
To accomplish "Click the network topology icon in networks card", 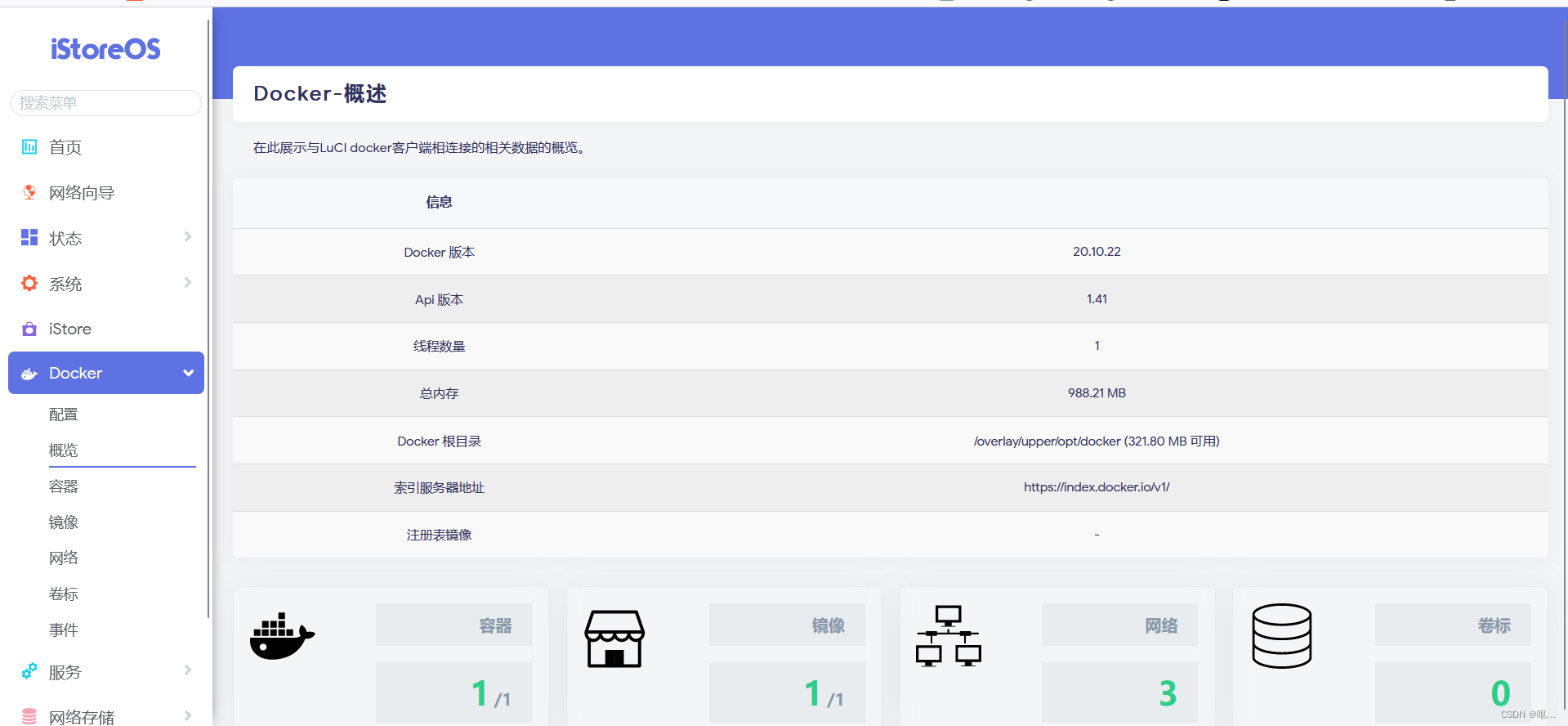I will coord(948,636).
